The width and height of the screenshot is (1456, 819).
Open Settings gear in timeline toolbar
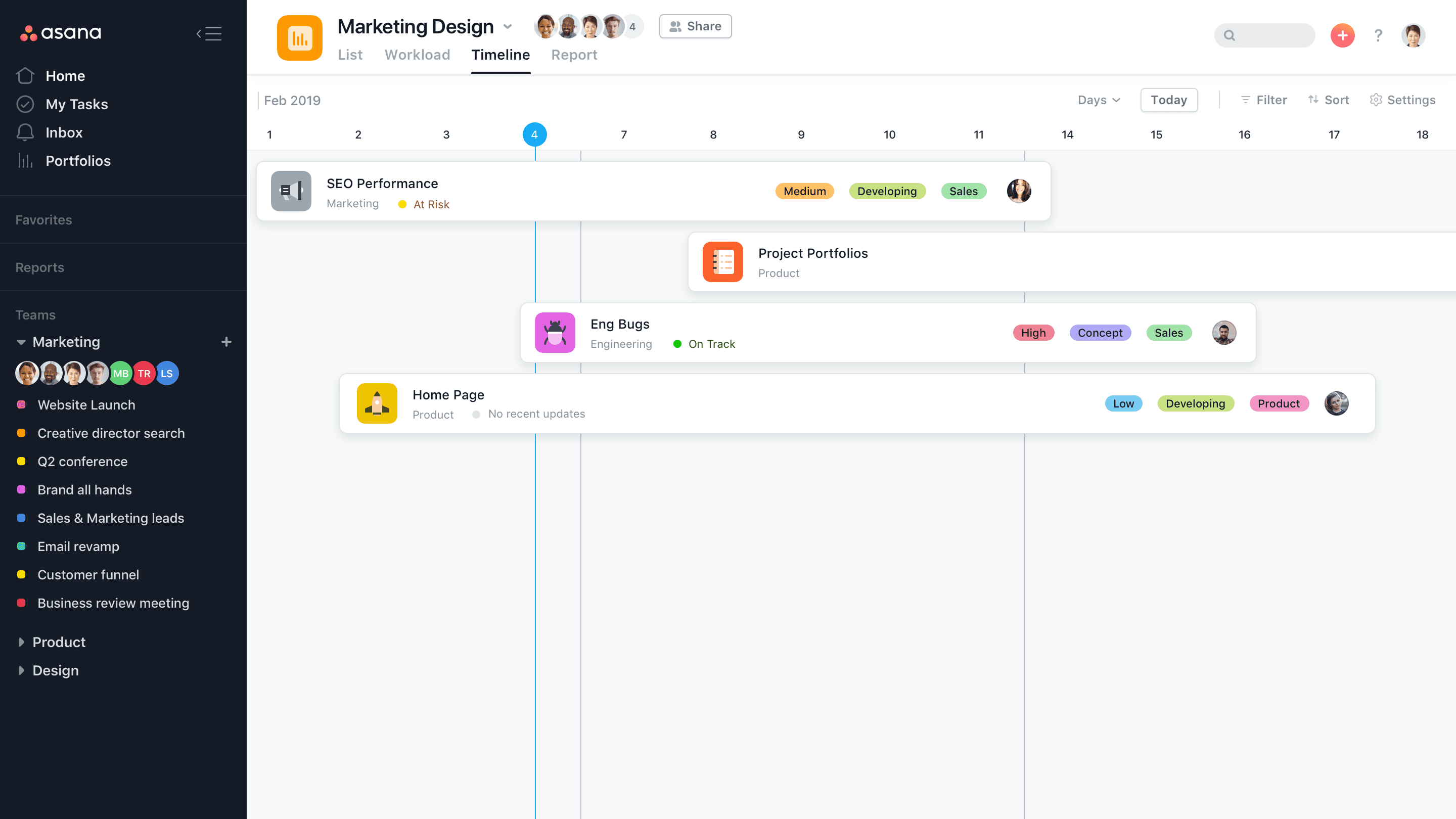[x=1402, y=100]
